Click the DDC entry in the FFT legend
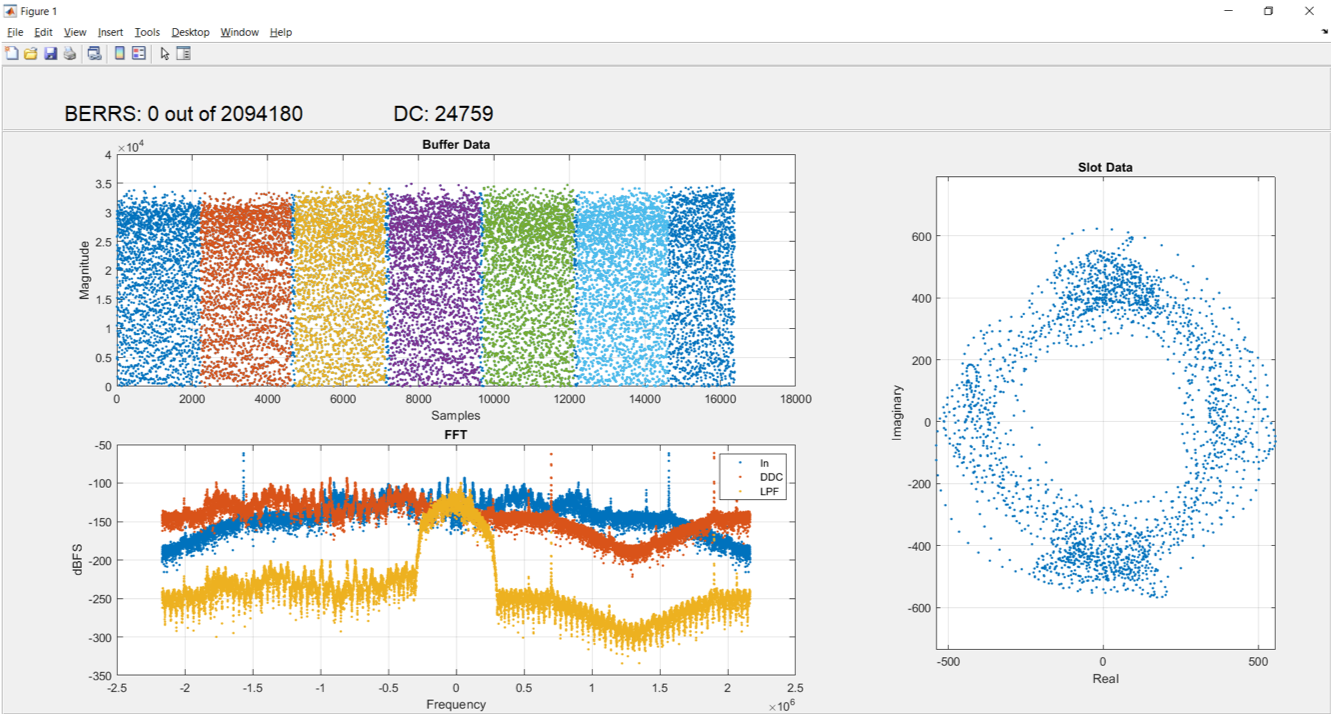Viewport: 1331px width, 714px height. click(x=770, y=477)
